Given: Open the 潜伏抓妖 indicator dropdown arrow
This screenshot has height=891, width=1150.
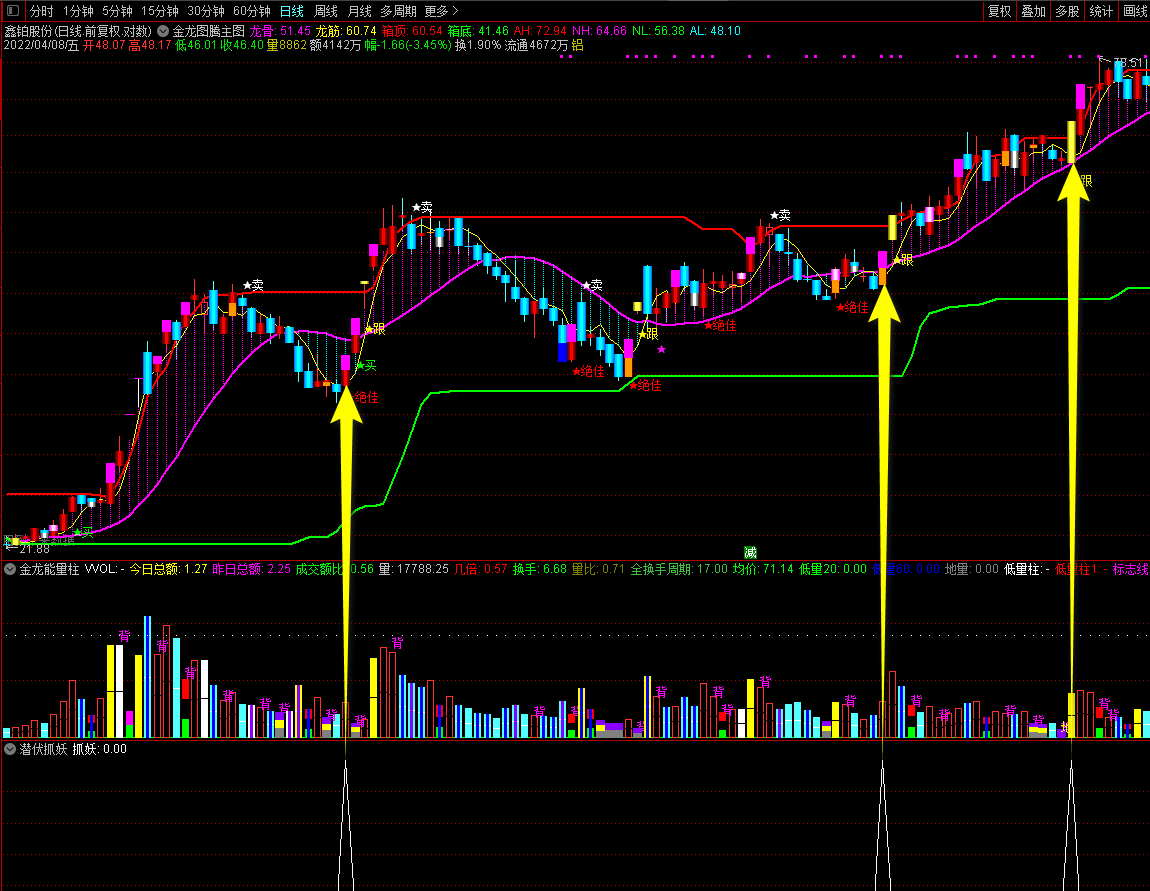Looking at the screenshot, I should click(x=10, y=749).
